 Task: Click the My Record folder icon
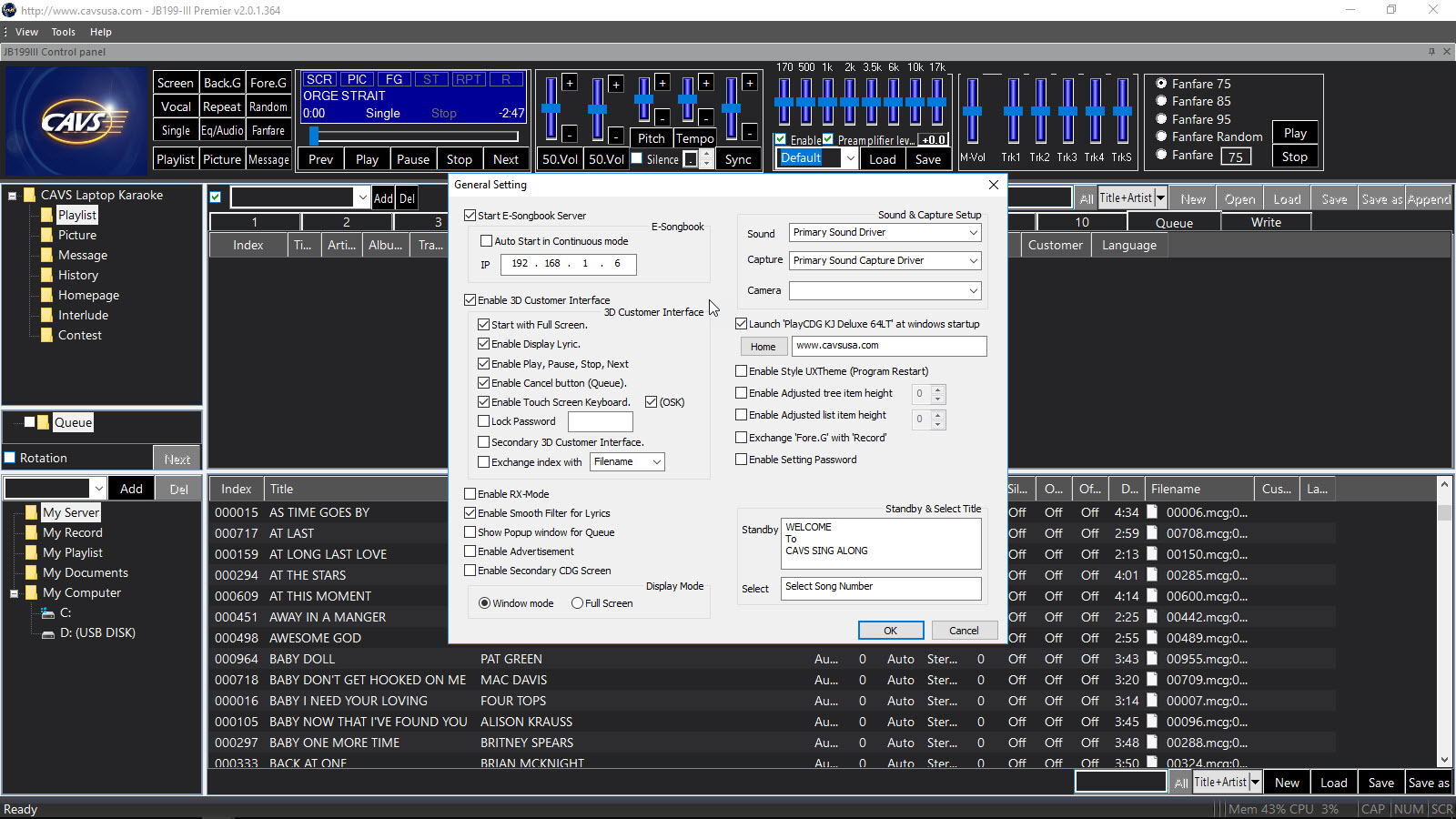(31, 532)
